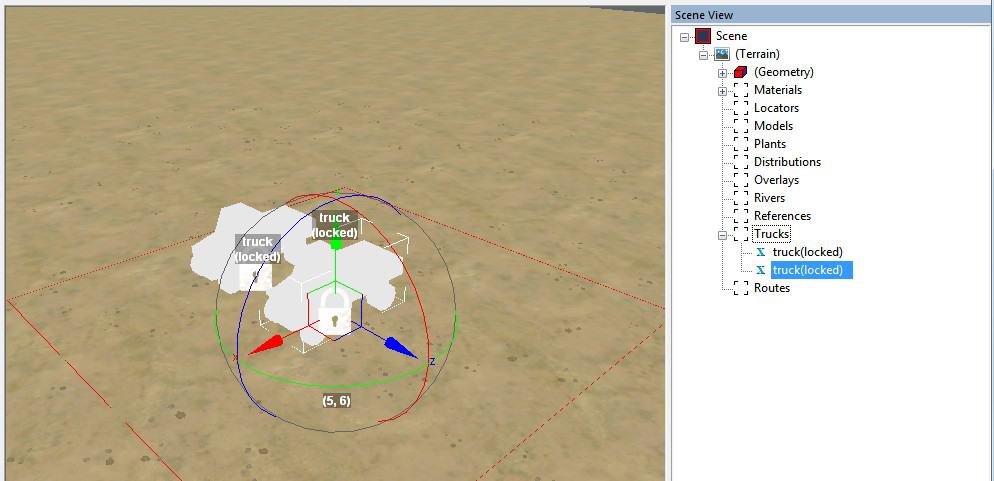
Task: Click the red X-axis gizmo arrow
Action: click(266, 345)
